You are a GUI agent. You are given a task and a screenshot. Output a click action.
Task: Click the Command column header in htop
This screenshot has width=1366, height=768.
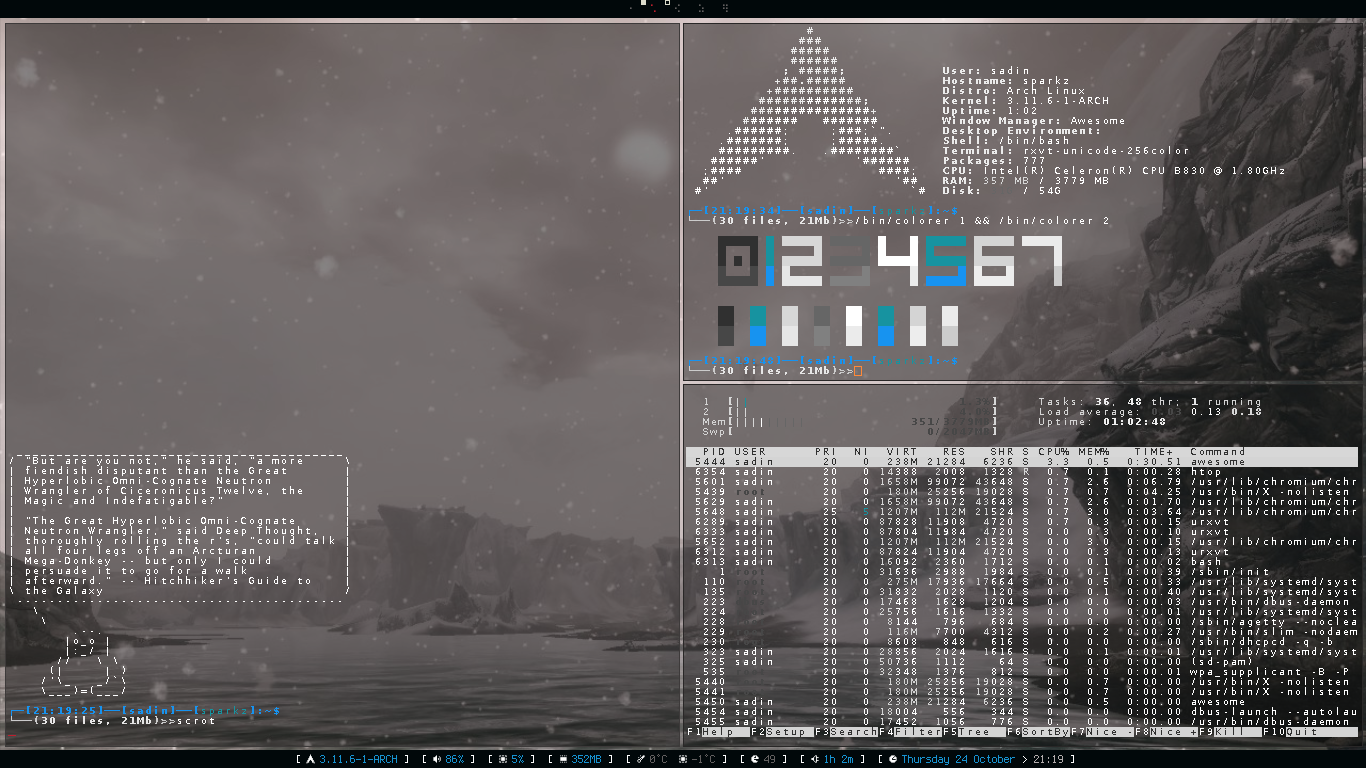1218,451
